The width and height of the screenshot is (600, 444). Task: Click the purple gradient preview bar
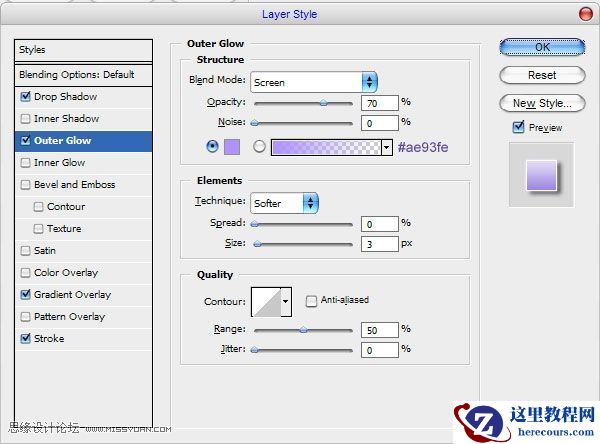coord(326,147)
